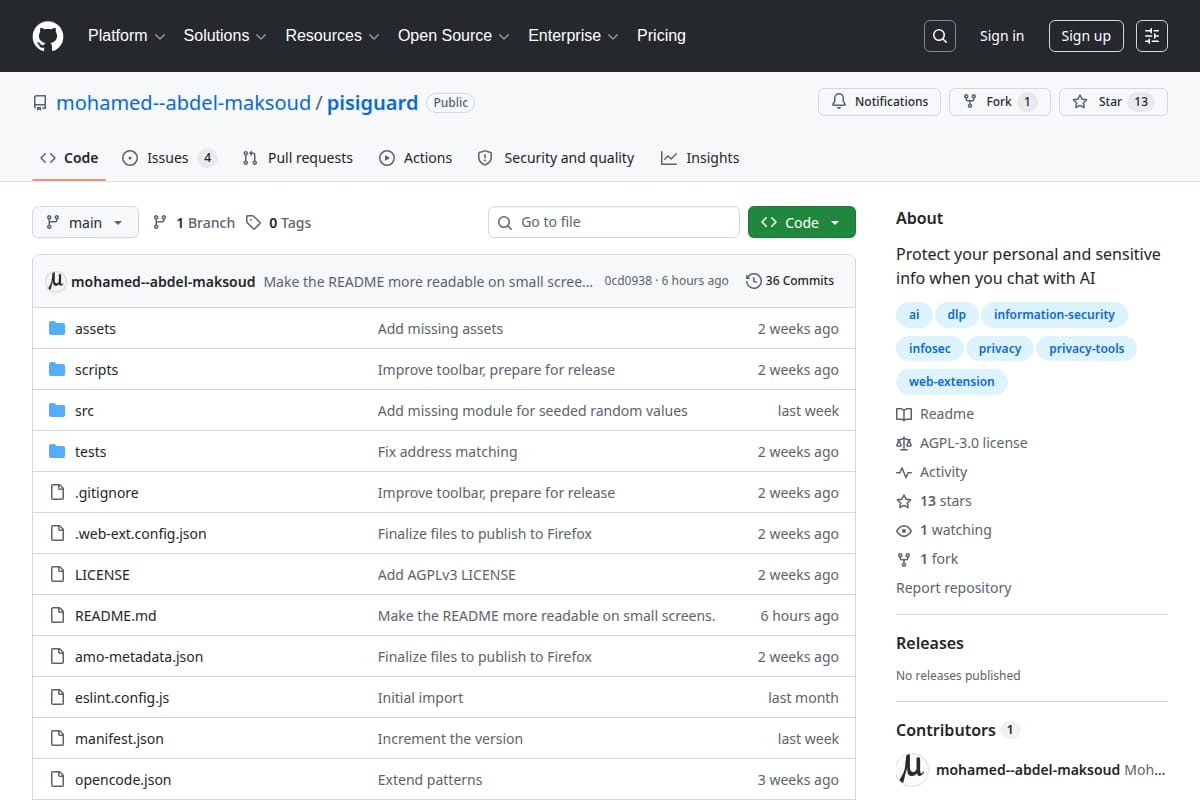
Task: Click the Report repository link
Action: [954, 588]
